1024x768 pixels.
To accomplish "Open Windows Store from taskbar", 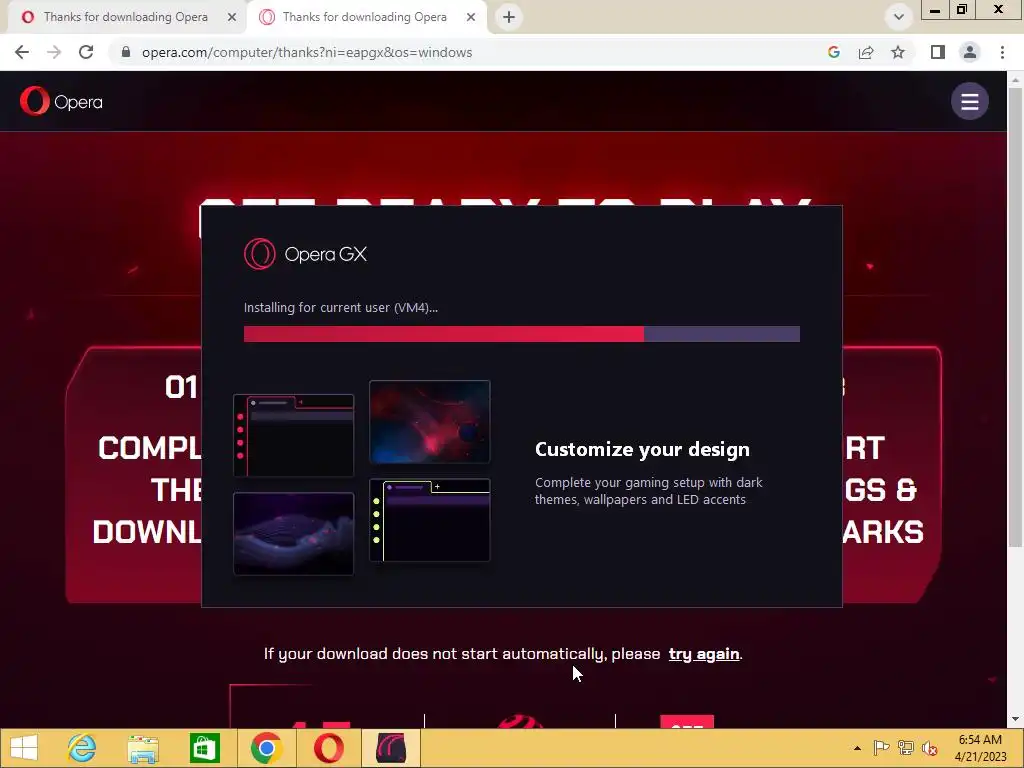I will (204, 748).
